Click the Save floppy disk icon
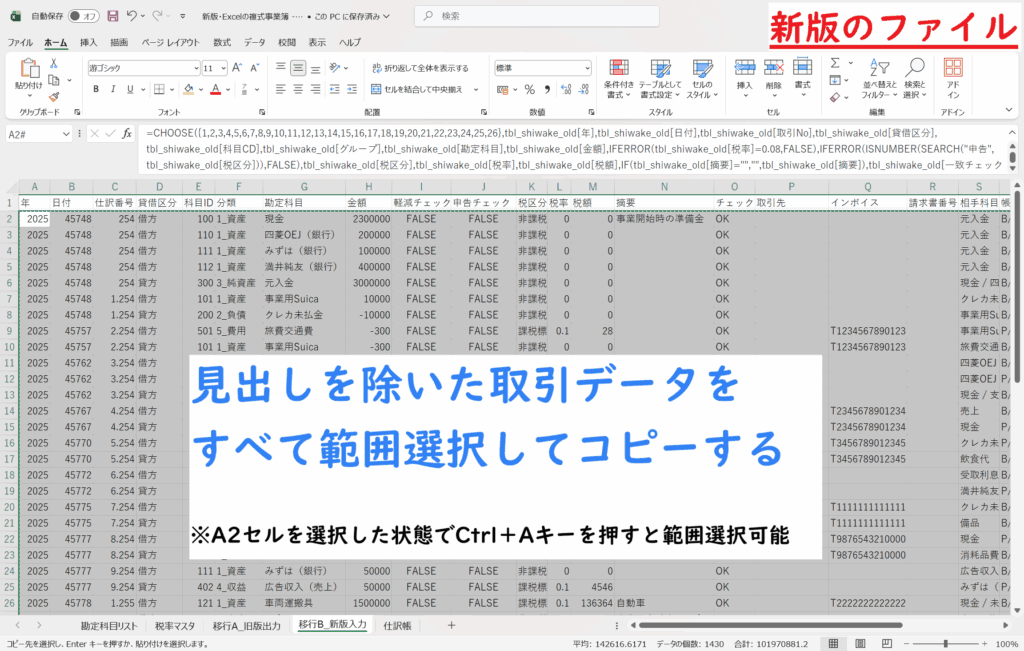 point(111,16)
